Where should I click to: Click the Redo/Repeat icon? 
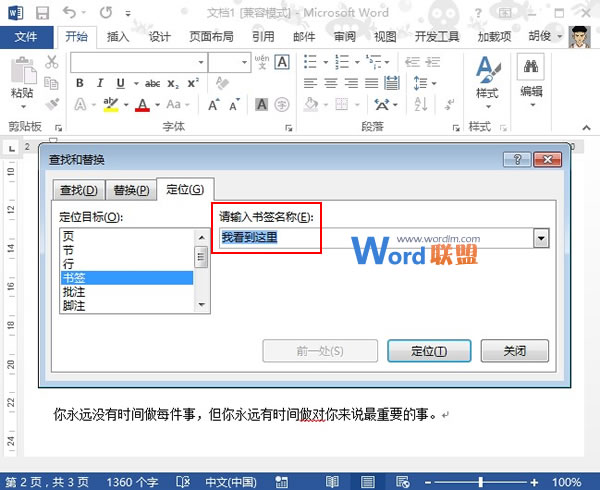pos(106,13)
